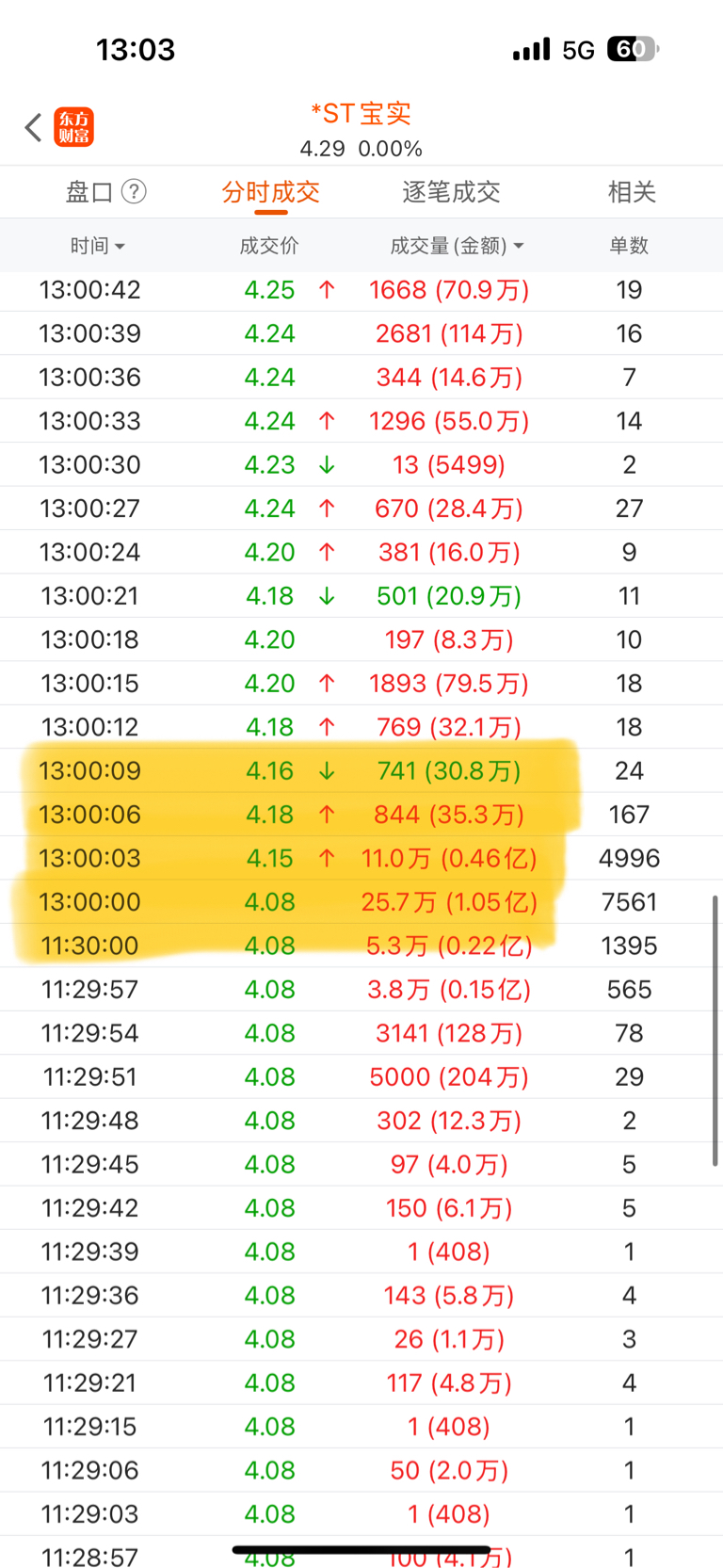Select the 11:29:51 row with 5000 volume
723x1568 pixels.
tap(361, 1077)
